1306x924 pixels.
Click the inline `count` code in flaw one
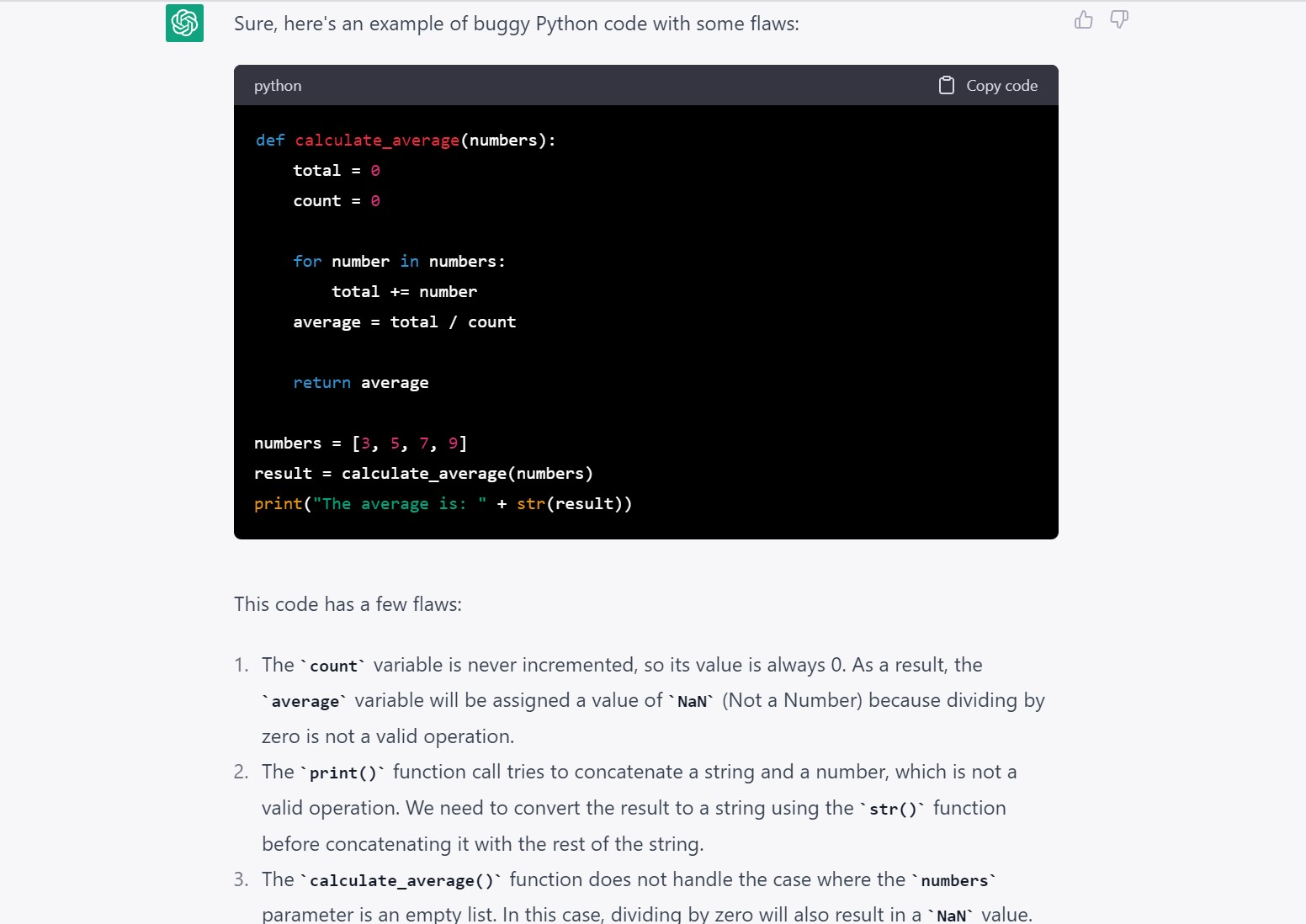tap(333, 666)
